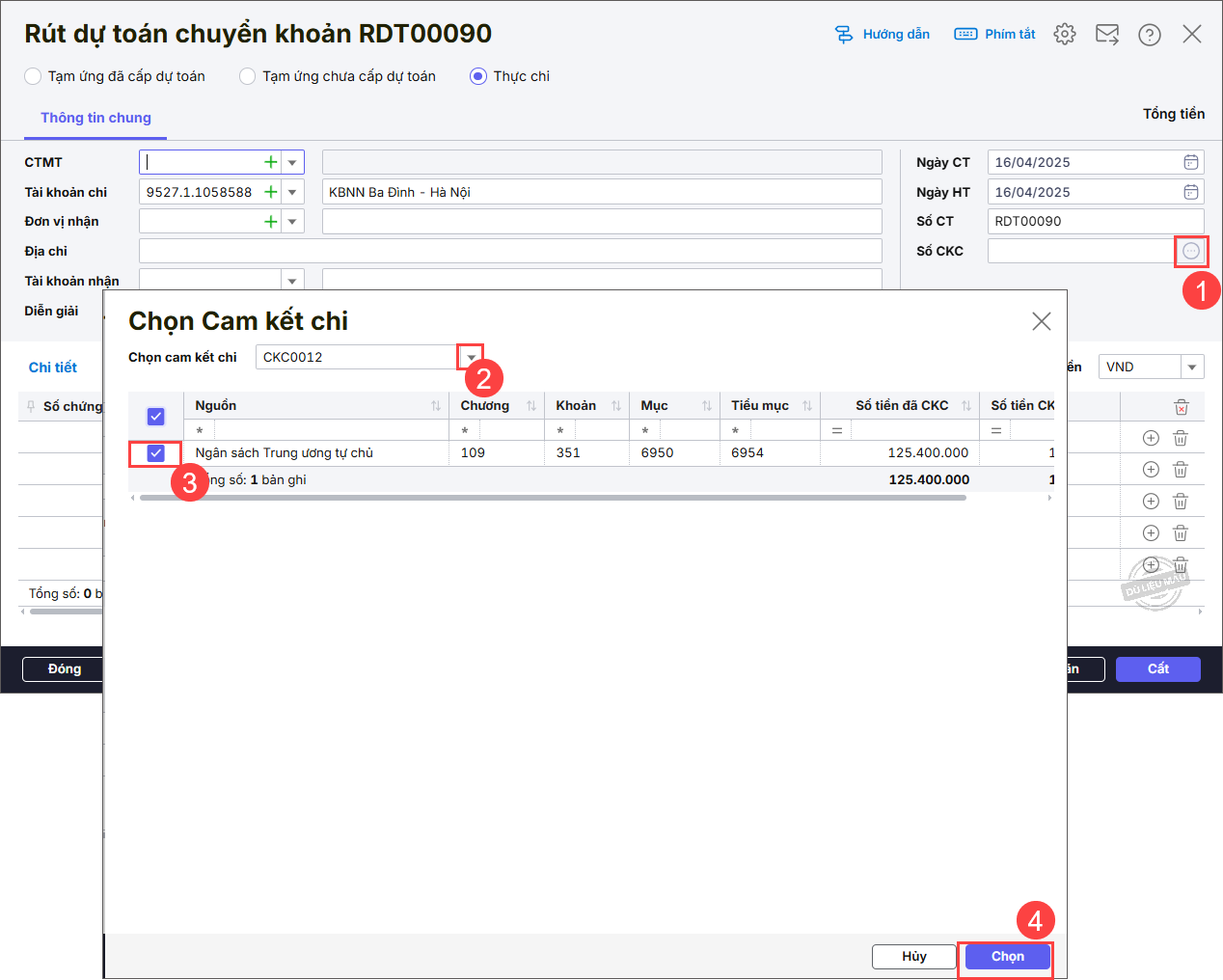Open the Ngày HT calendar picker
This screenshot has height=980, width=1223.
(x=1191, y=192)
